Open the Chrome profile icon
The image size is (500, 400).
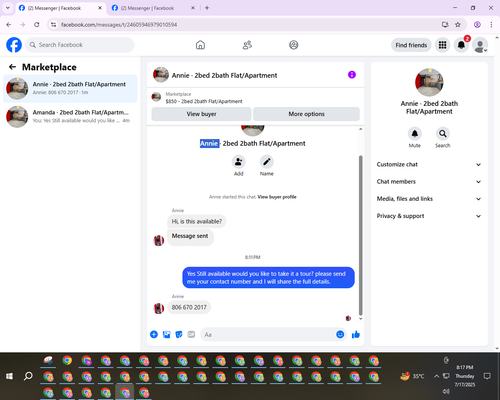click(477, 24)
